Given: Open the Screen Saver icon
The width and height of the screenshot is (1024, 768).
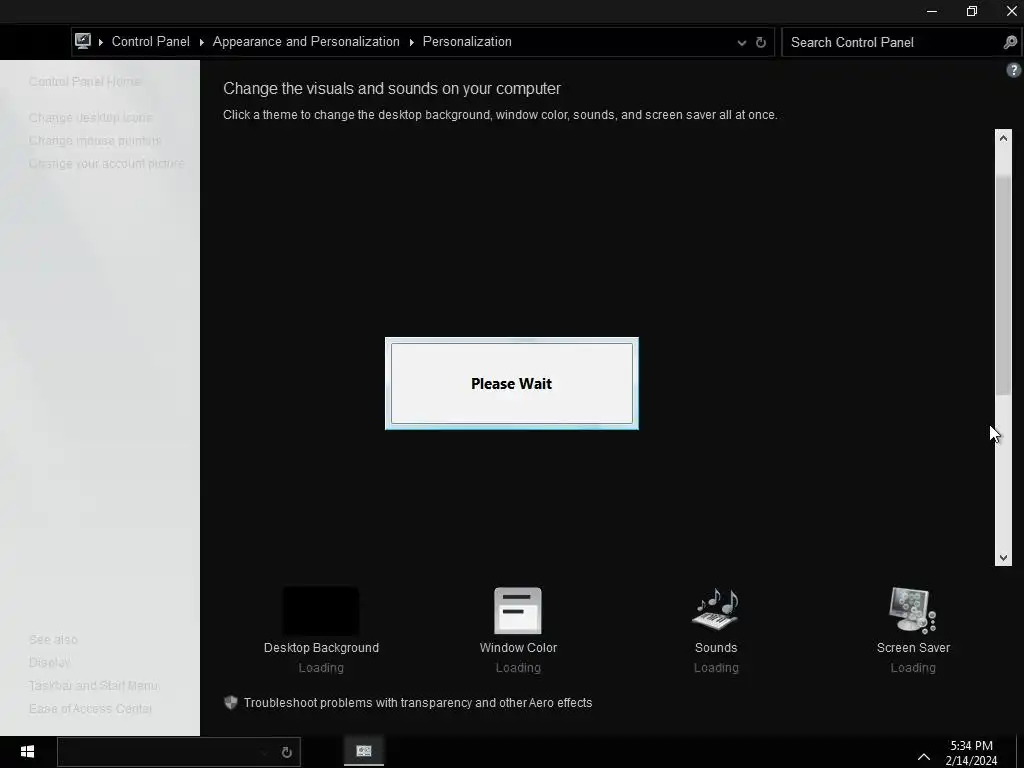Looking at the screenshot, I should 913,610.
